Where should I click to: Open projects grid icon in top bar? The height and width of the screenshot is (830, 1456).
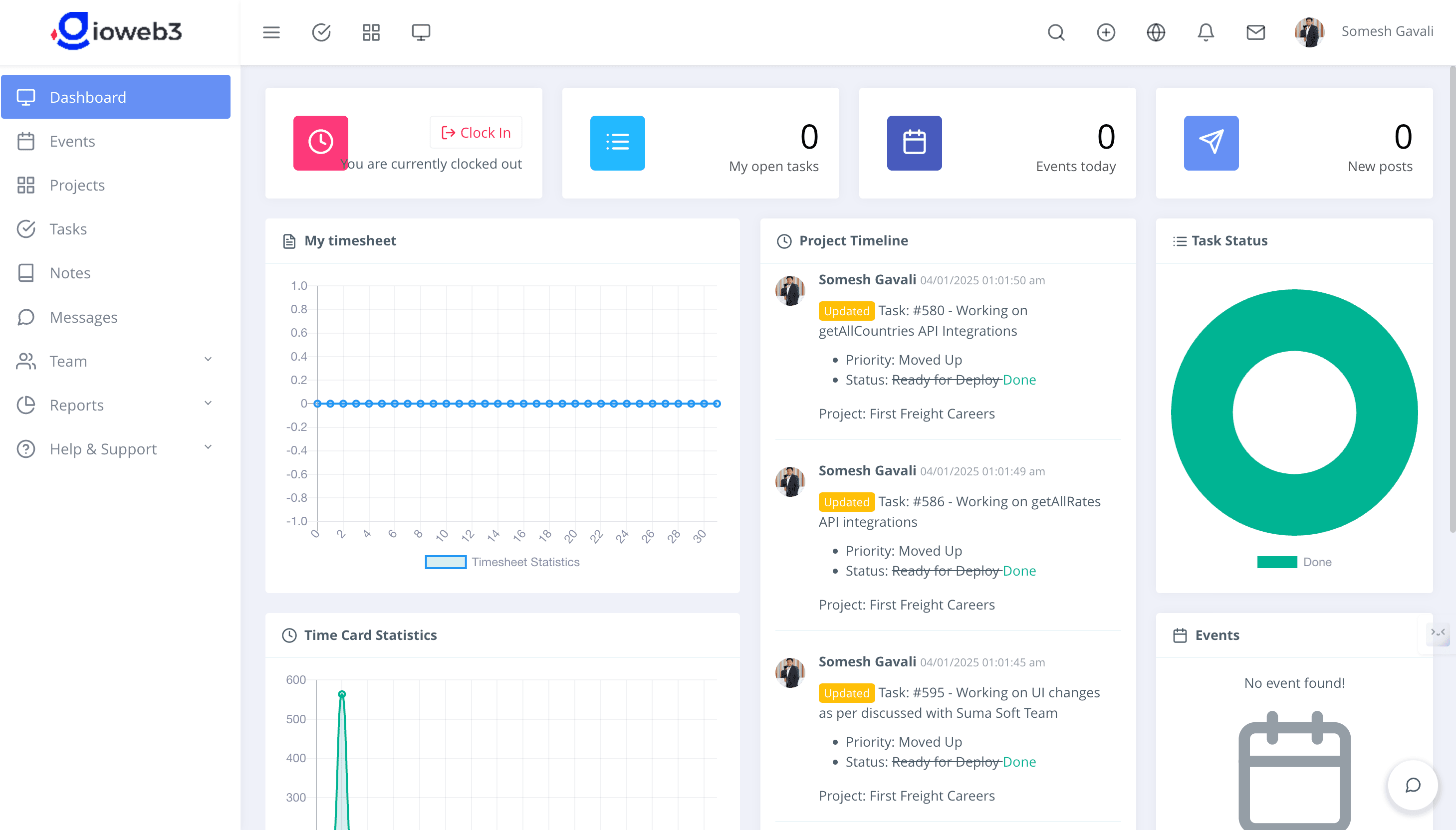pos(371,32)
